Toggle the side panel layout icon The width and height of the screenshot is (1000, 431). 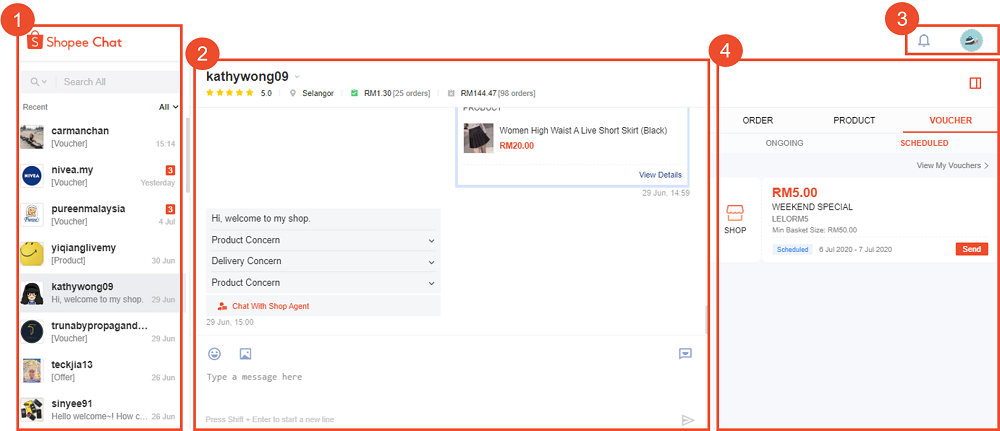975,84
